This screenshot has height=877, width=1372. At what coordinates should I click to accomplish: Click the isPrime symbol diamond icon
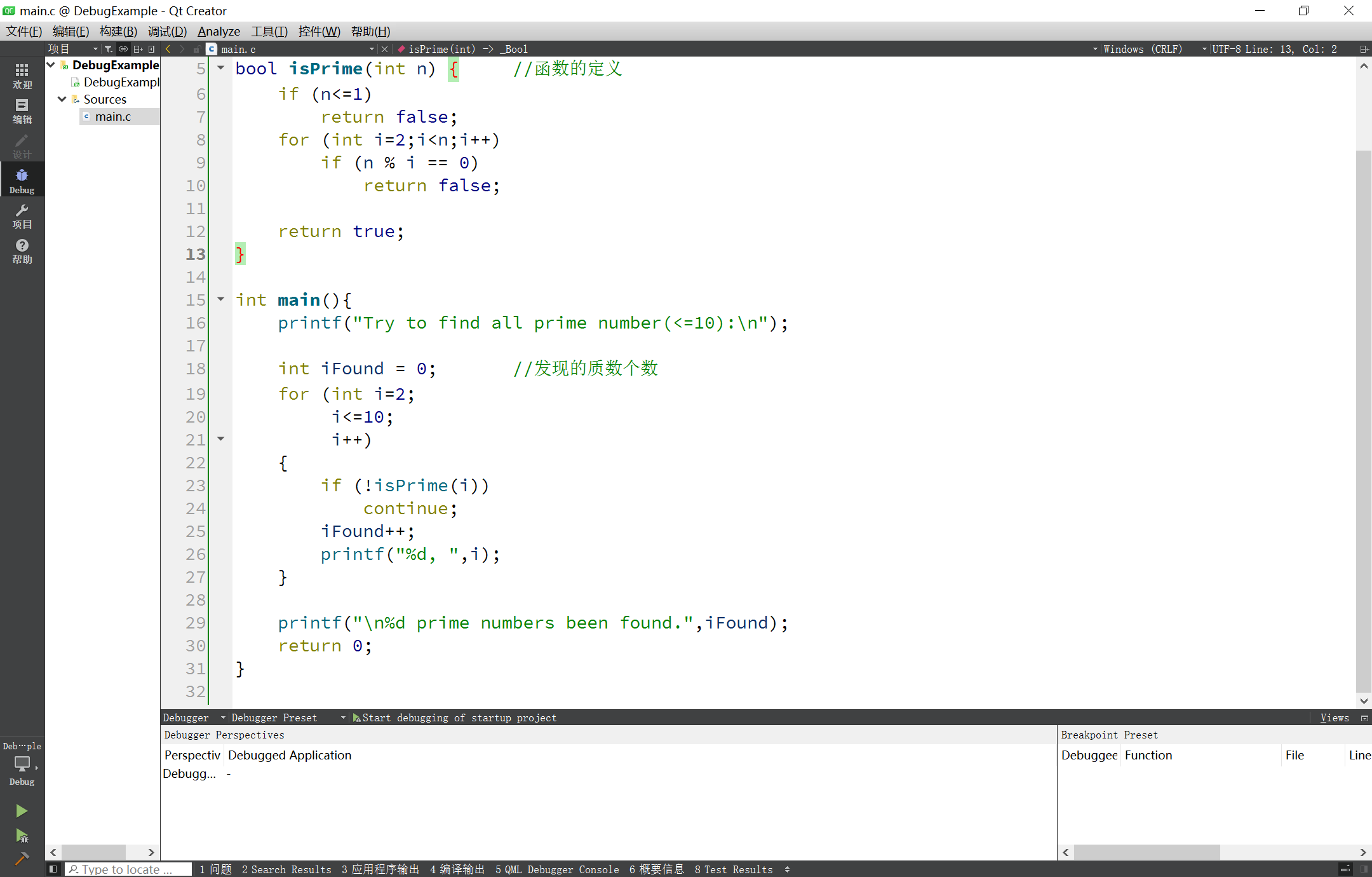(x=401, y=49)
